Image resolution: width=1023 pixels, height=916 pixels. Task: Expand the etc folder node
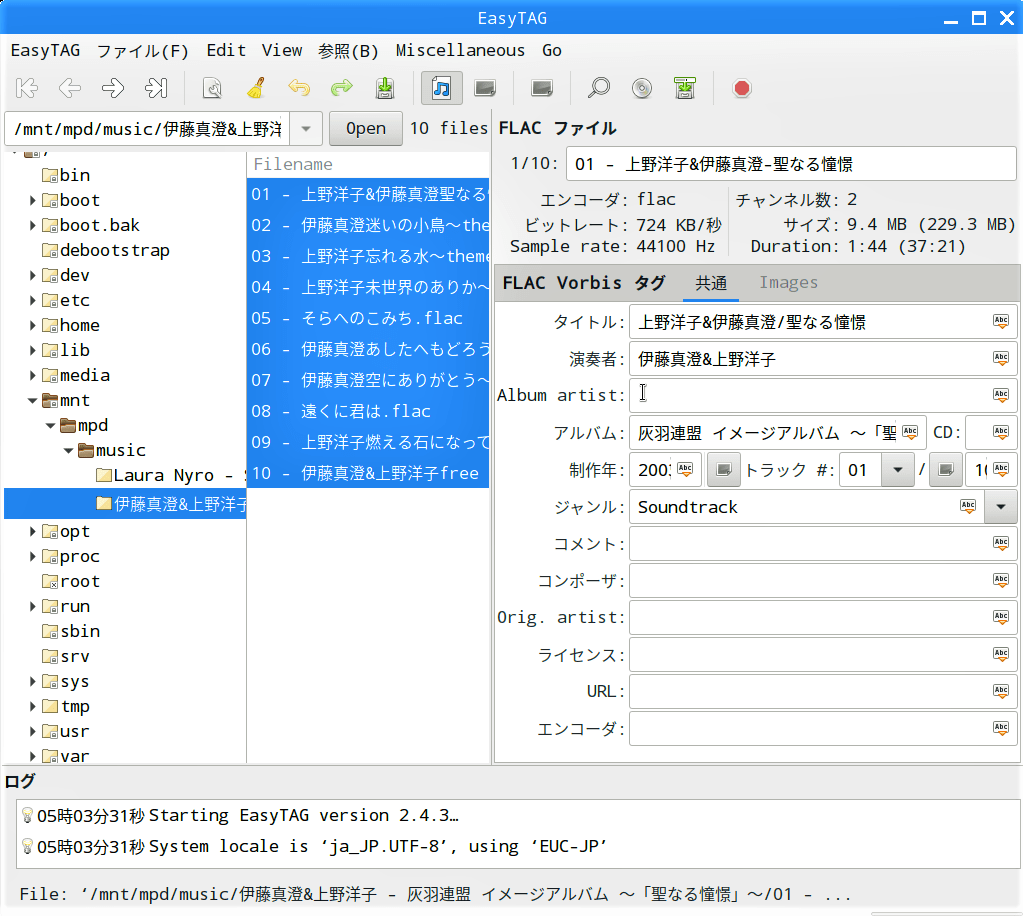[x=32, y=300]
